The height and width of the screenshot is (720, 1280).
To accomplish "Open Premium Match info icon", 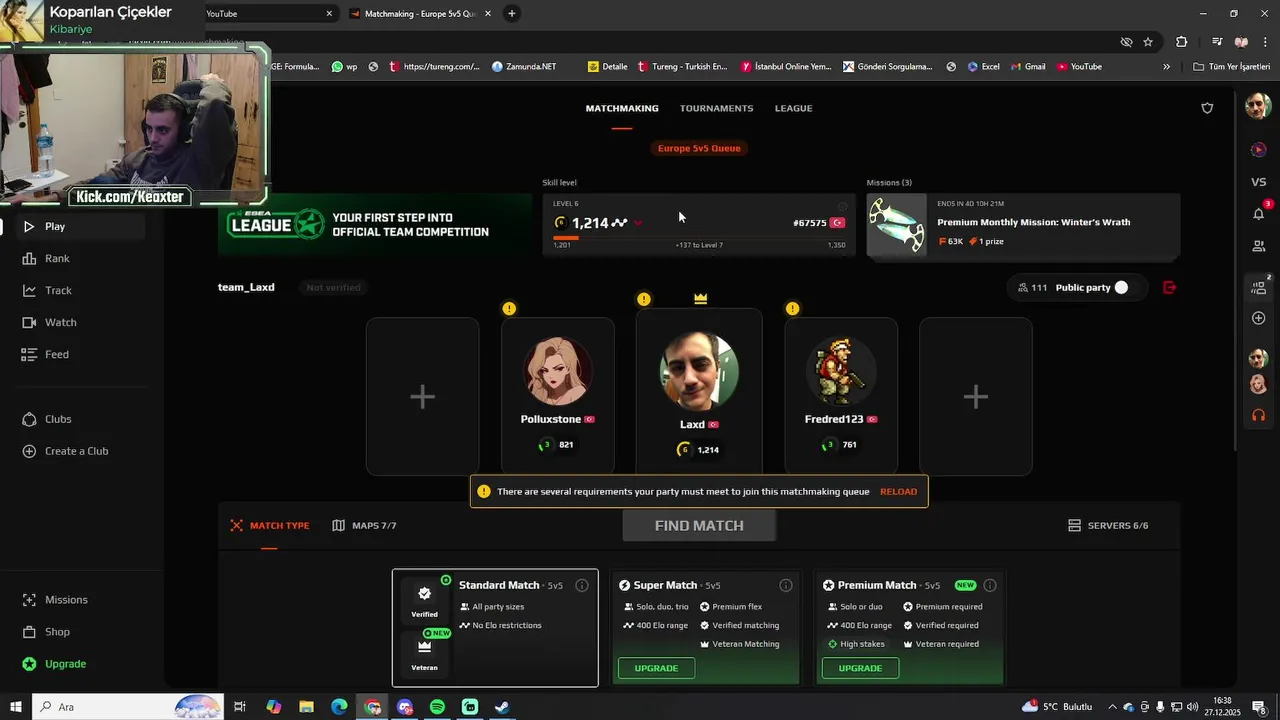I will 990,585.
